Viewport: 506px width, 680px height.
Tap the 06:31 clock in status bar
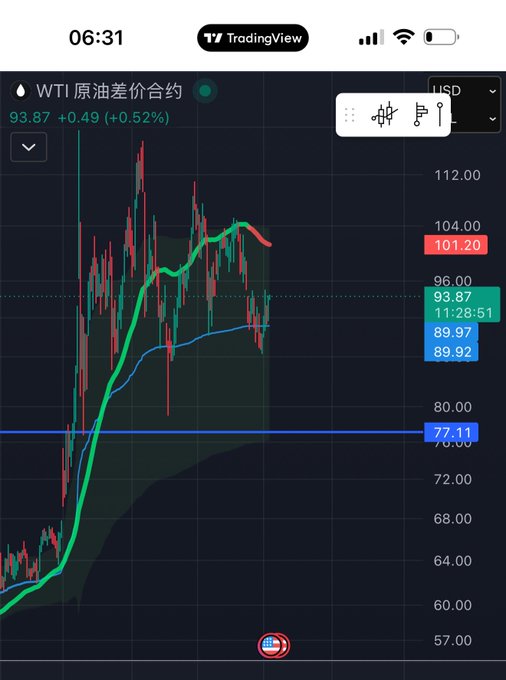coord(96,38)
